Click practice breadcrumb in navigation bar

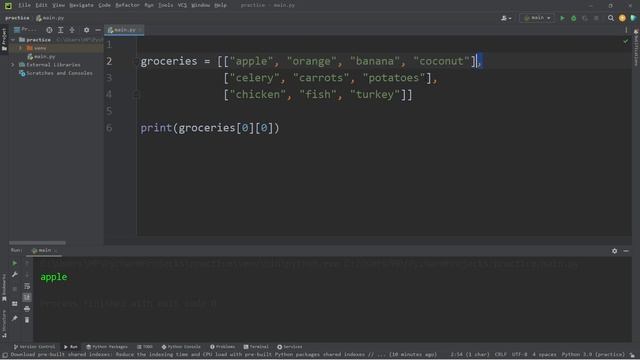[17, 18]
